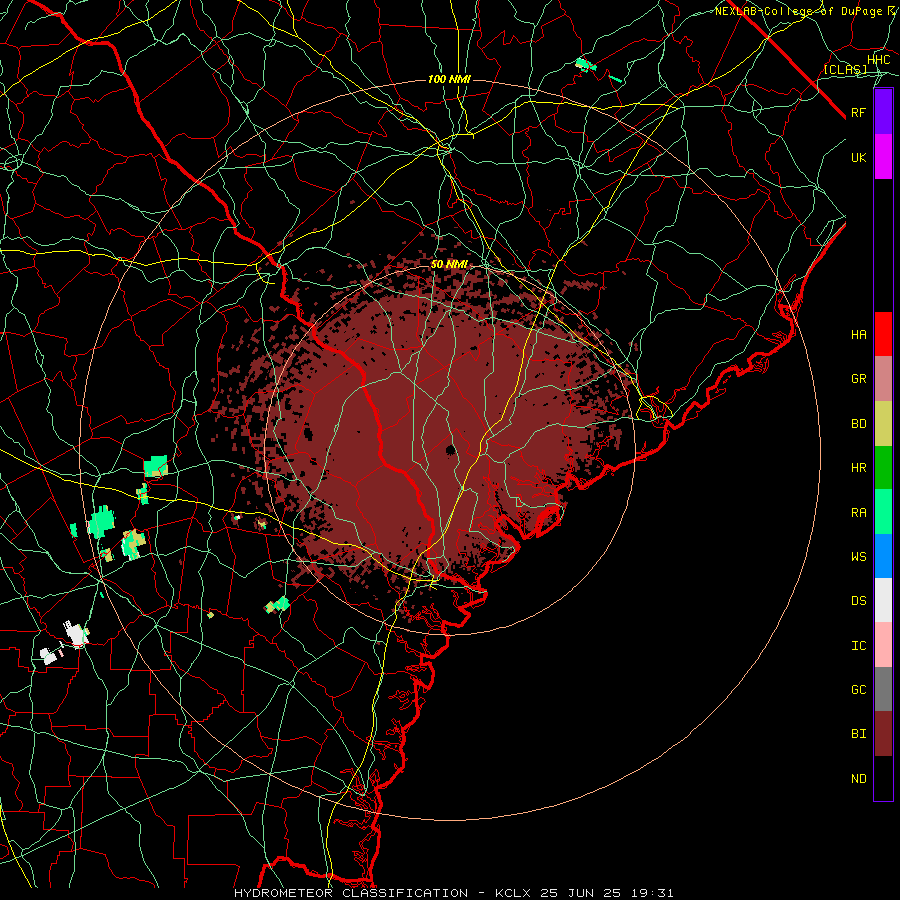
Task: Click the brown BI legend color swatch
Action: (883, 734)
